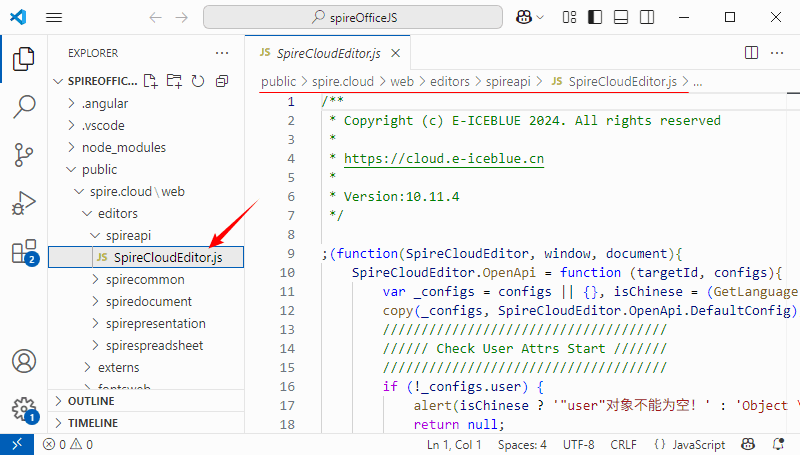Viewport: 800px width, 455px height.
Task: Click the public breadcrumb segment
Action: point(279,82)
